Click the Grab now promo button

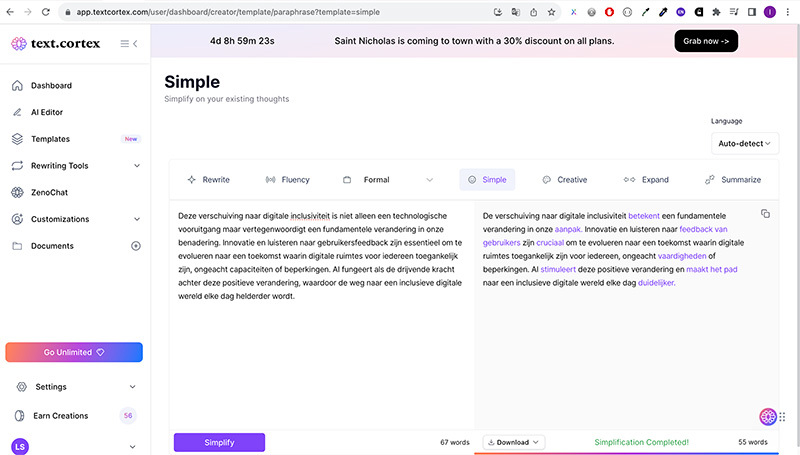[711, 42]
